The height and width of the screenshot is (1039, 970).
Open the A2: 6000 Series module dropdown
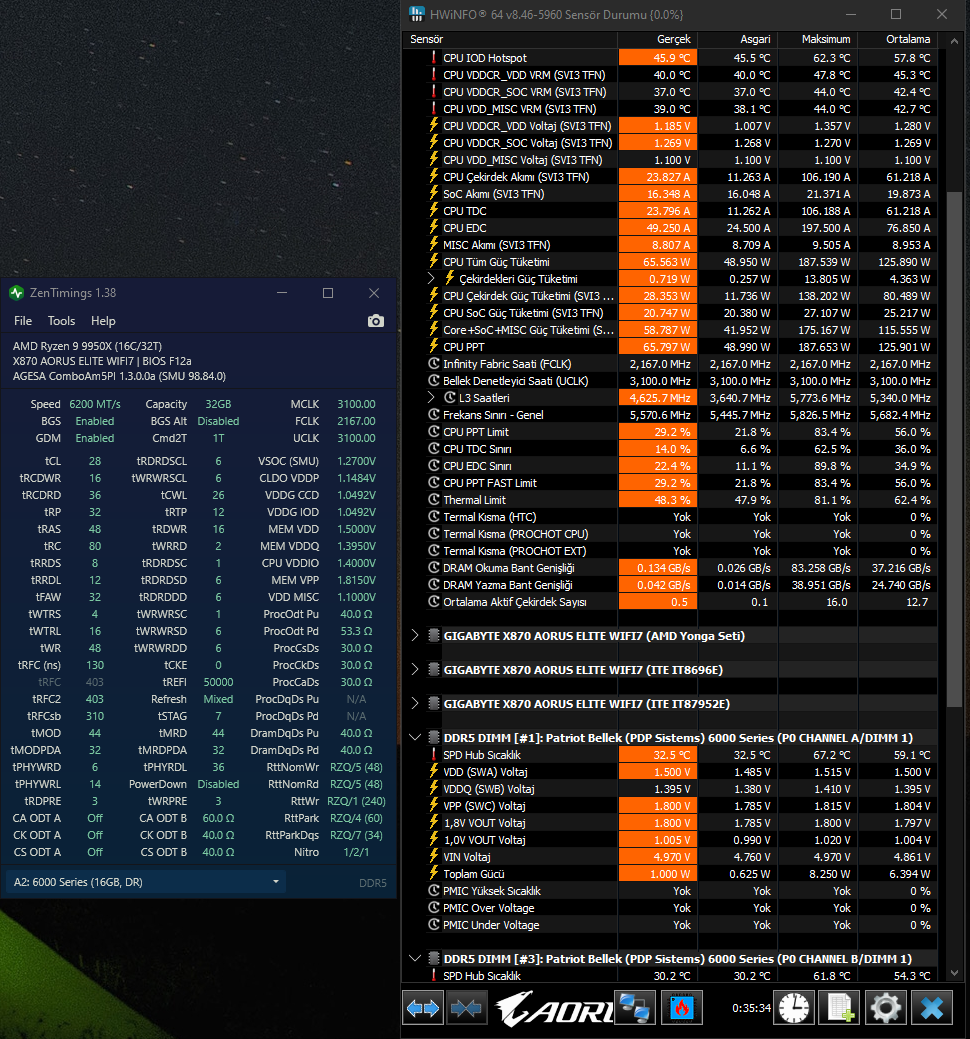click(146, 882)
